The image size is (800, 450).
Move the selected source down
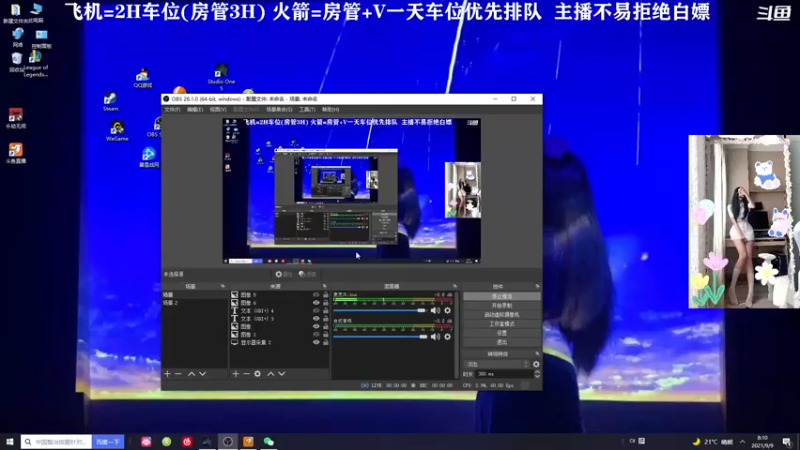(282, 374)
